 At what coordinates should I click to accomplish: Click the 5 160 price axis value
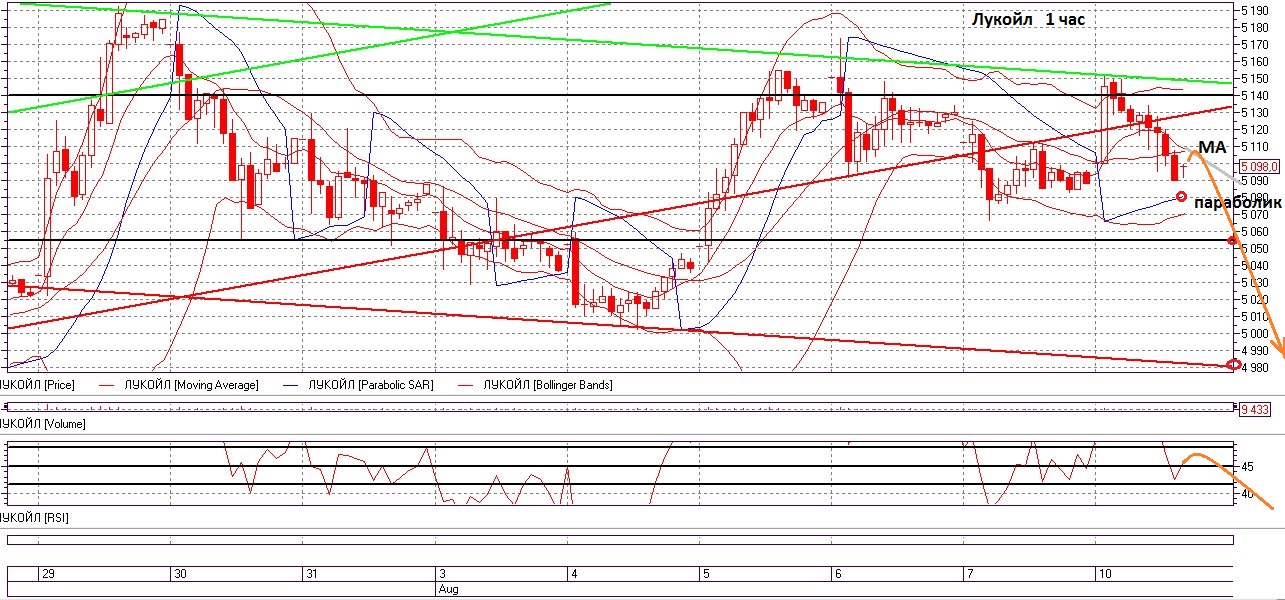[1256, 61]
